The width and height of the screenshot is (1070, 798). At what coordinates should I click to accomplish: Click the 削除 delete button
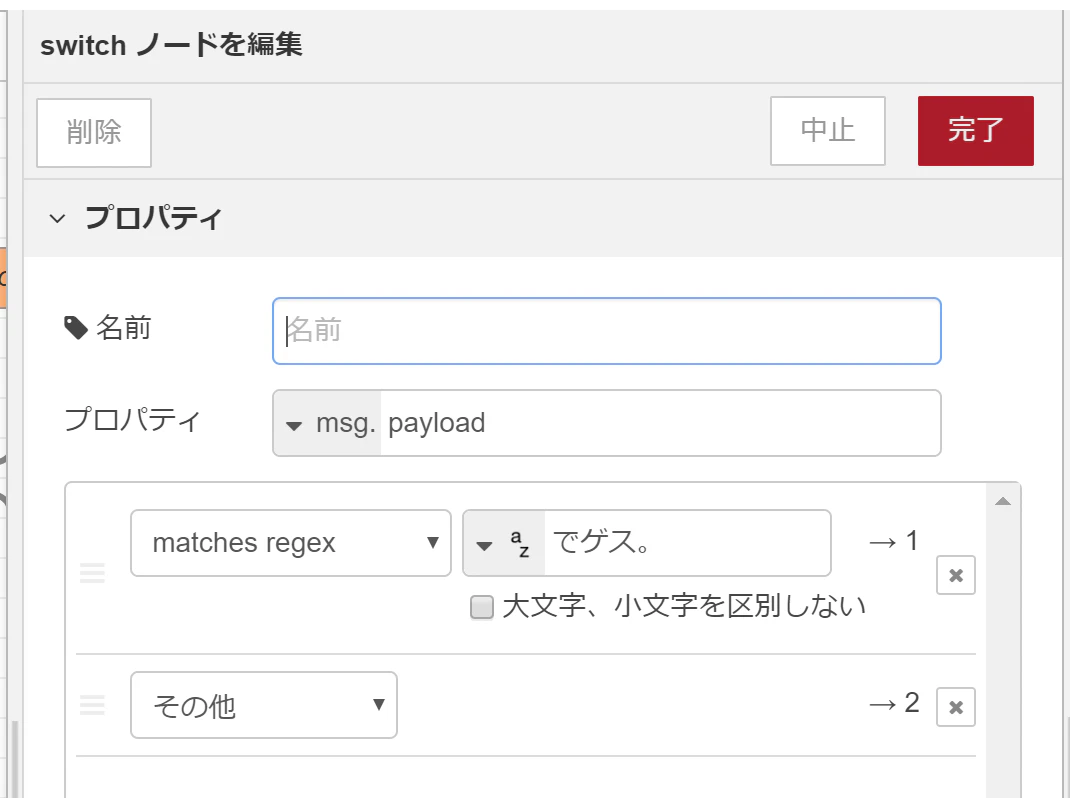[x=93, y=132]
